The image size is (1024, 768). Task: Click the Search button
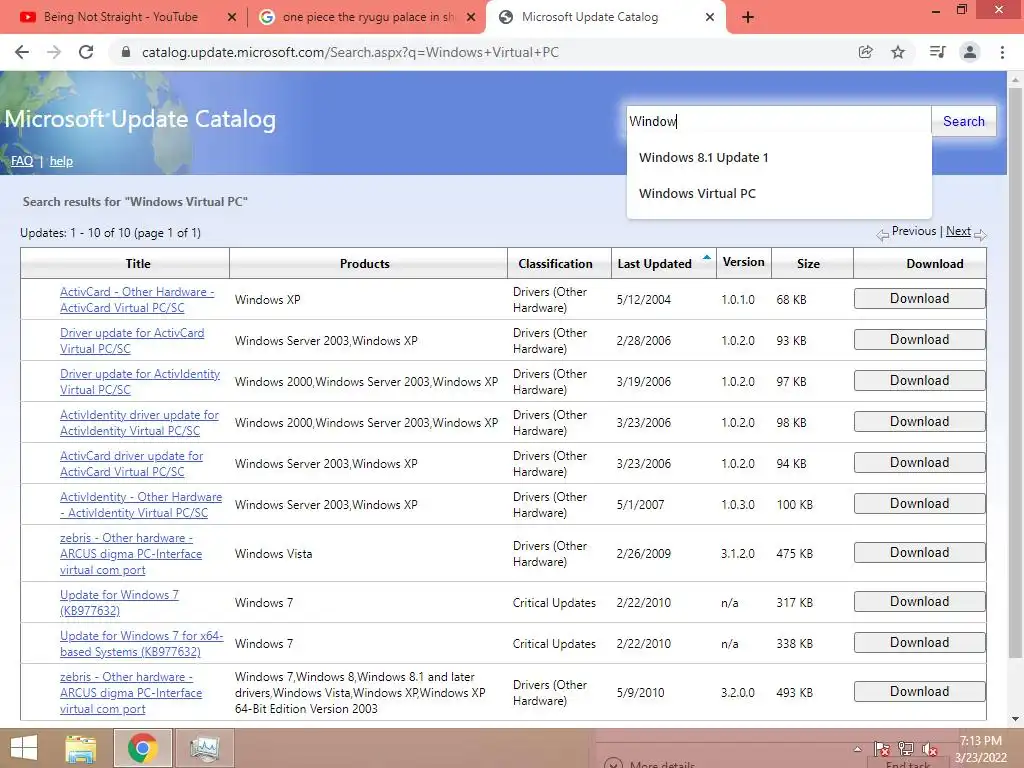[x=963, y=121]
